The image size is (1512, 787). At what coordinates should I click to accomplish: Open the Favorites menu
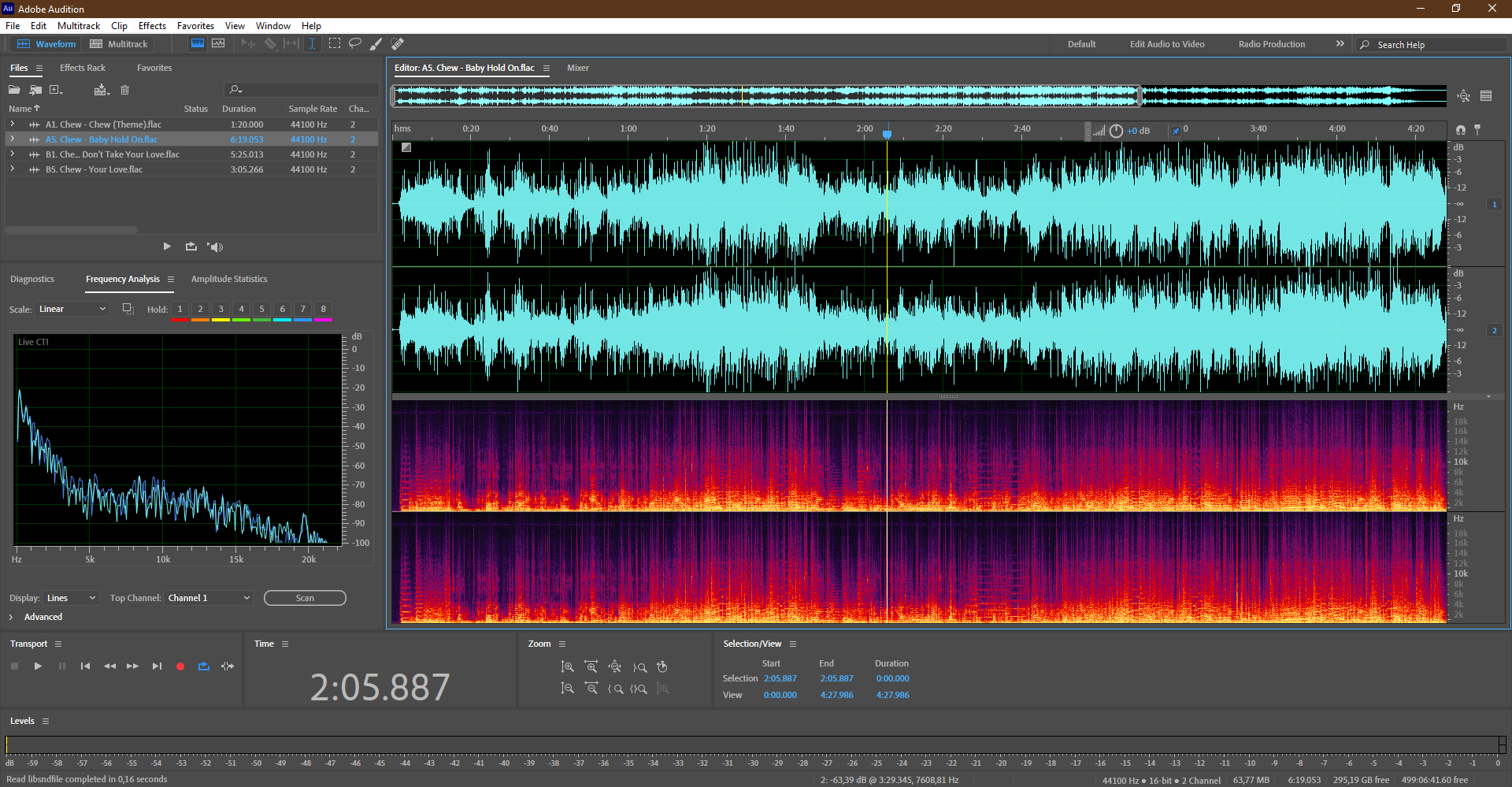pos(195,26)
